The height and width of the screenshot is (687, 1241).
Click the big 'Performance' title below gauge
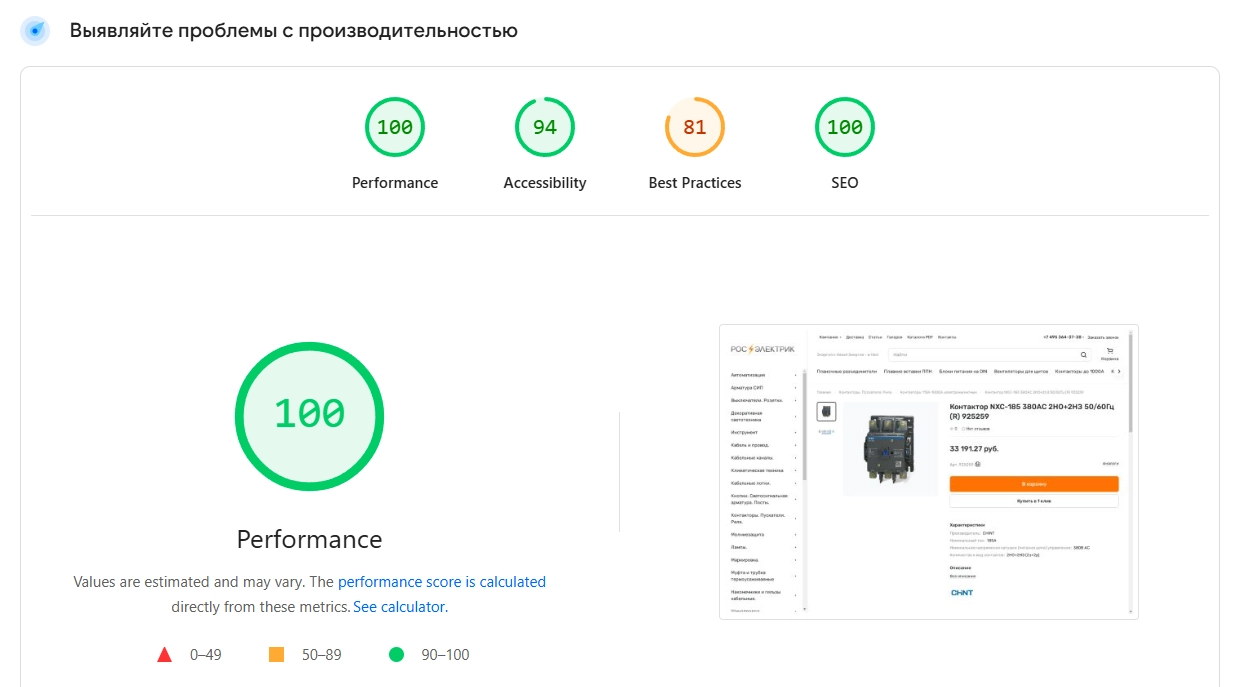point(309,539)
